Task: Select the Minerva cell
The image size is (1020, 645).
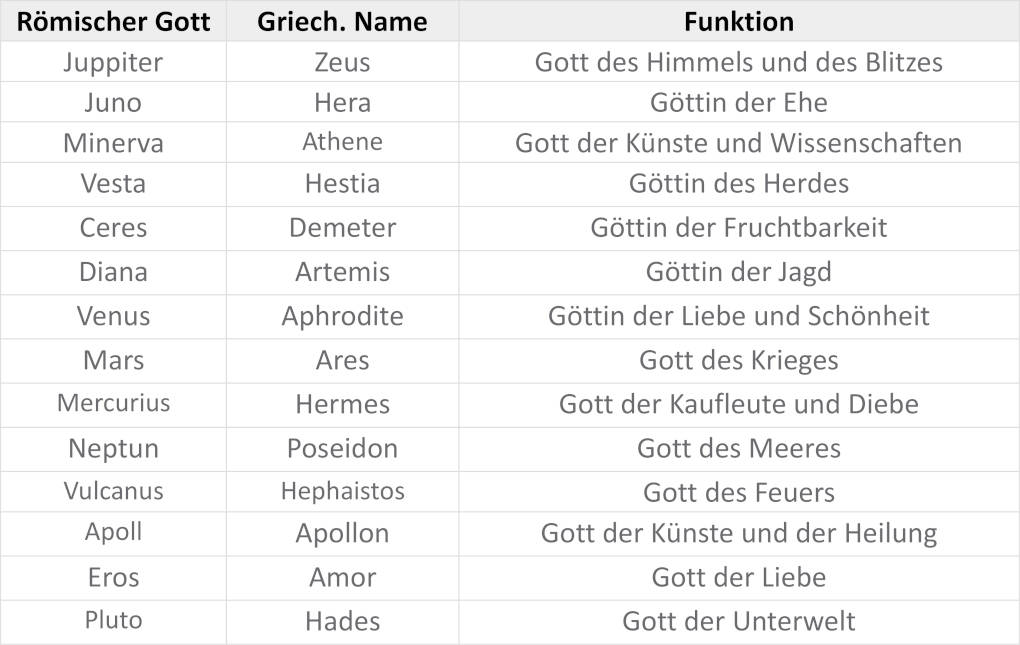Action: coord(113,143)
